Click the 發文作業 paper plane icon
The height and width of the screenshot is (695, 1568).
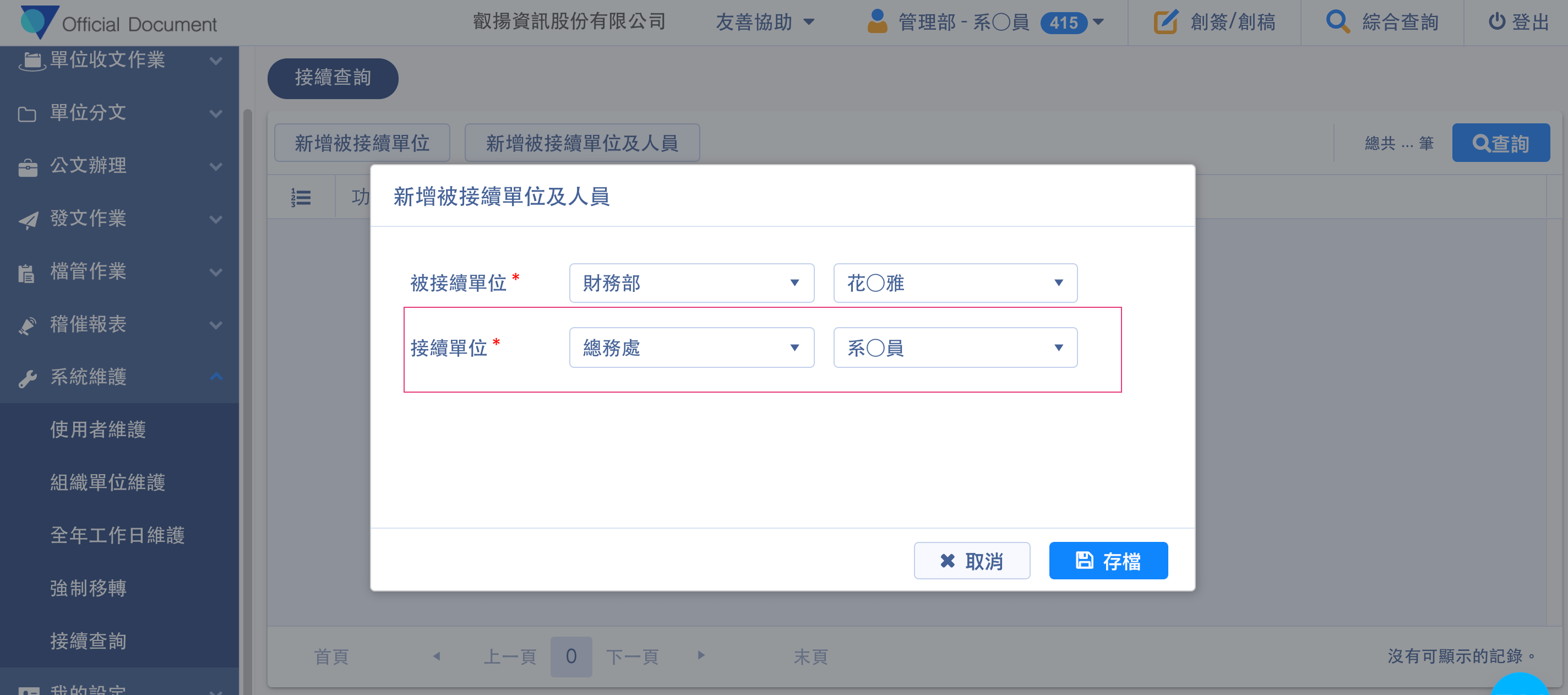point(28,219)
